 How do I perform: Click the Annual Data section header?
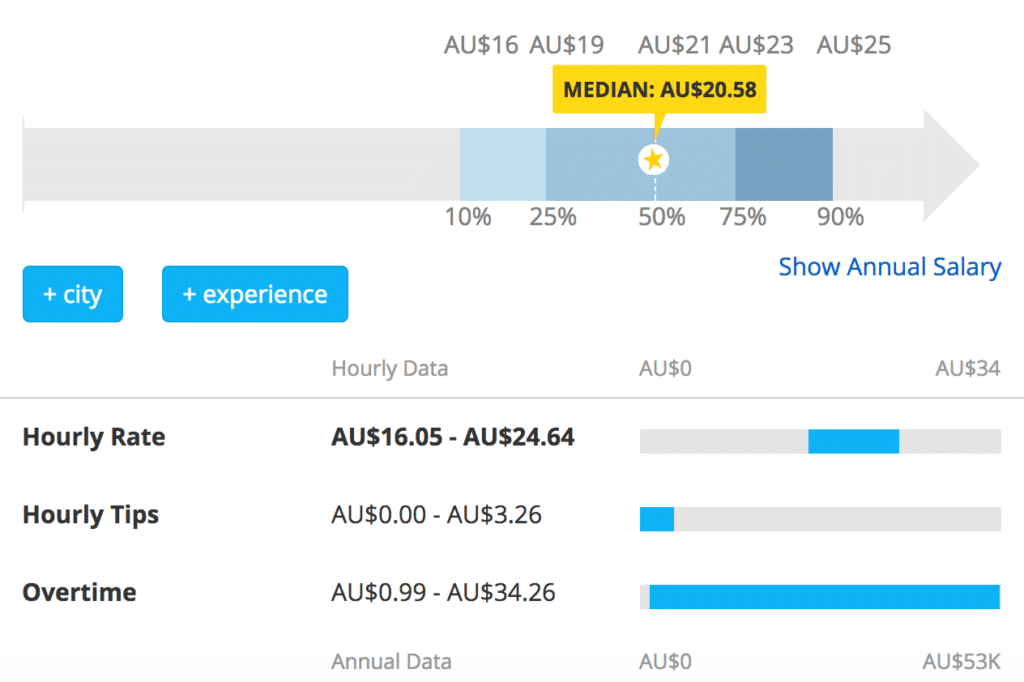[x=391, y=661]
